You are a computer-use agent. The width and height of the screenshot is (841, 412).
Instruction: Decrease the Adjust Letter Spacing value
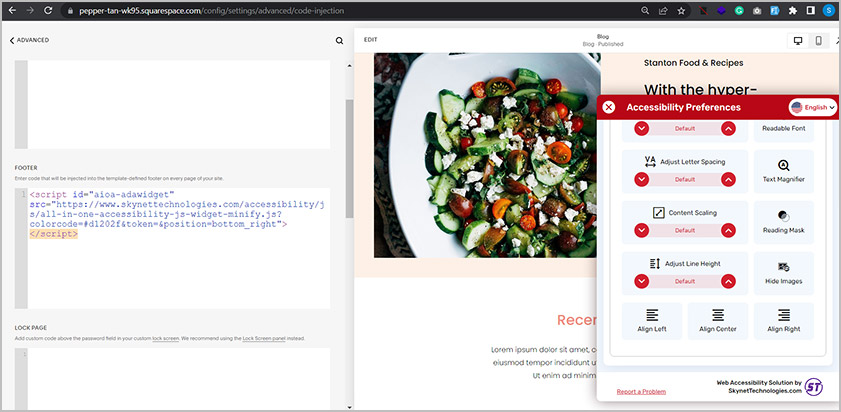pyautogui.click(x=641, y=179)
